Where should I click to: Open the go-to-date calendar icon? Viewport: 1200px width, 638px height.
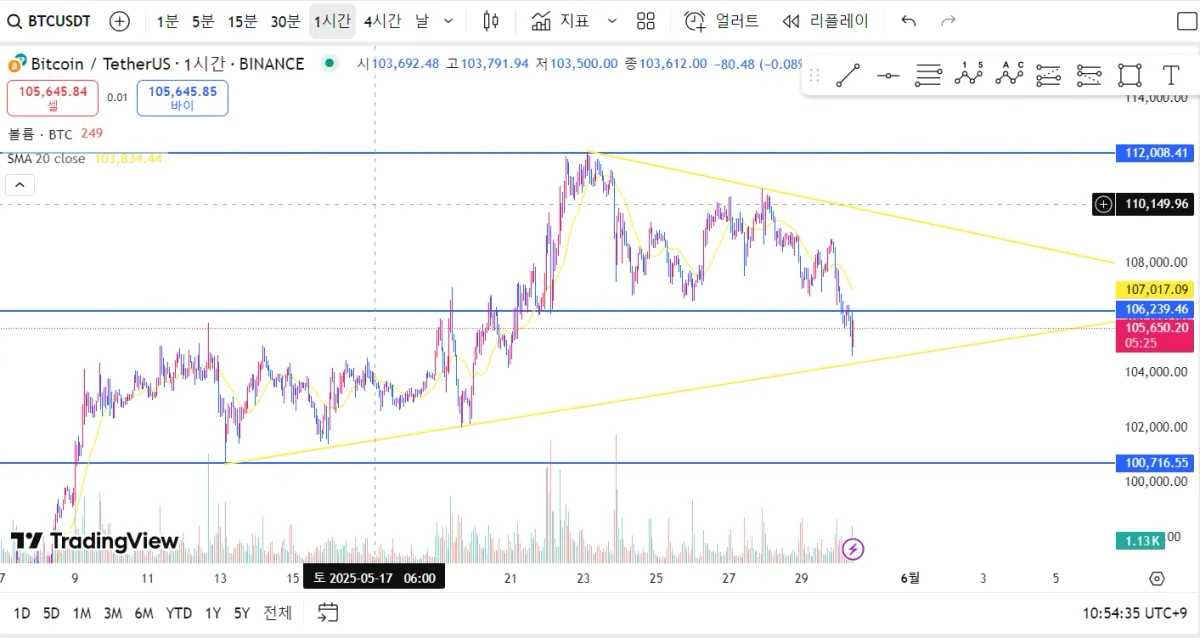(x=327, y=613)
